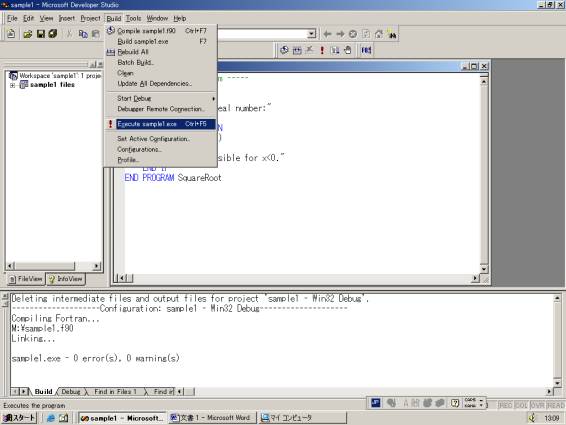The width and height of the screenshot is (566, 425).
Task: Open the Edit menu
Action: tap(29, 18)
